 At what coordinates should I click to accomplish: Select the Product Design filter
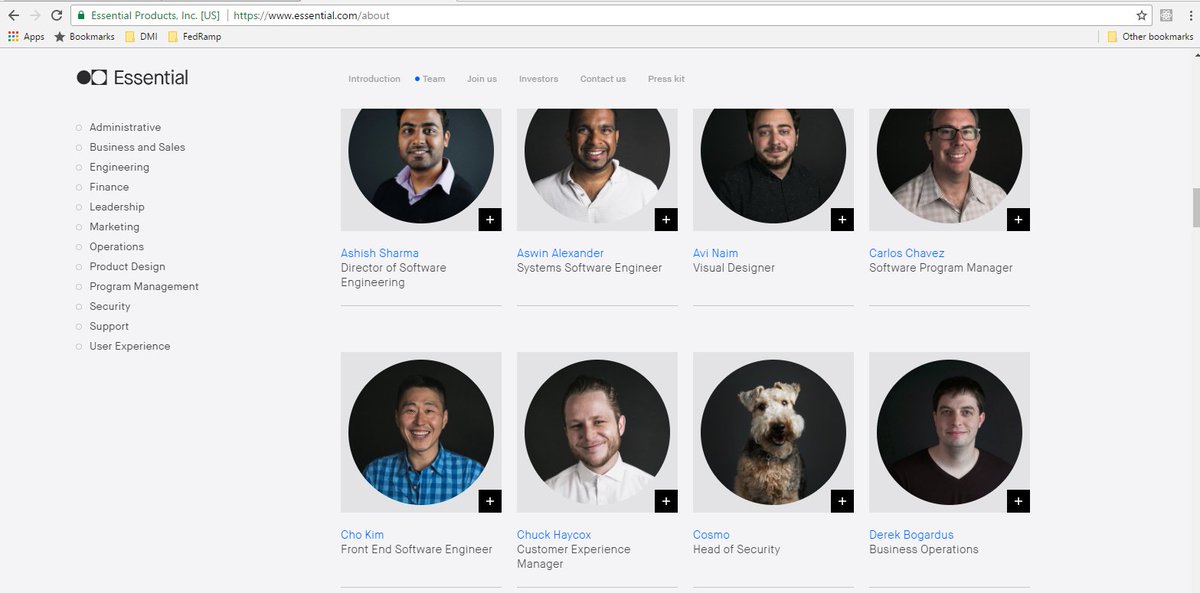click(x=120, y=267)
